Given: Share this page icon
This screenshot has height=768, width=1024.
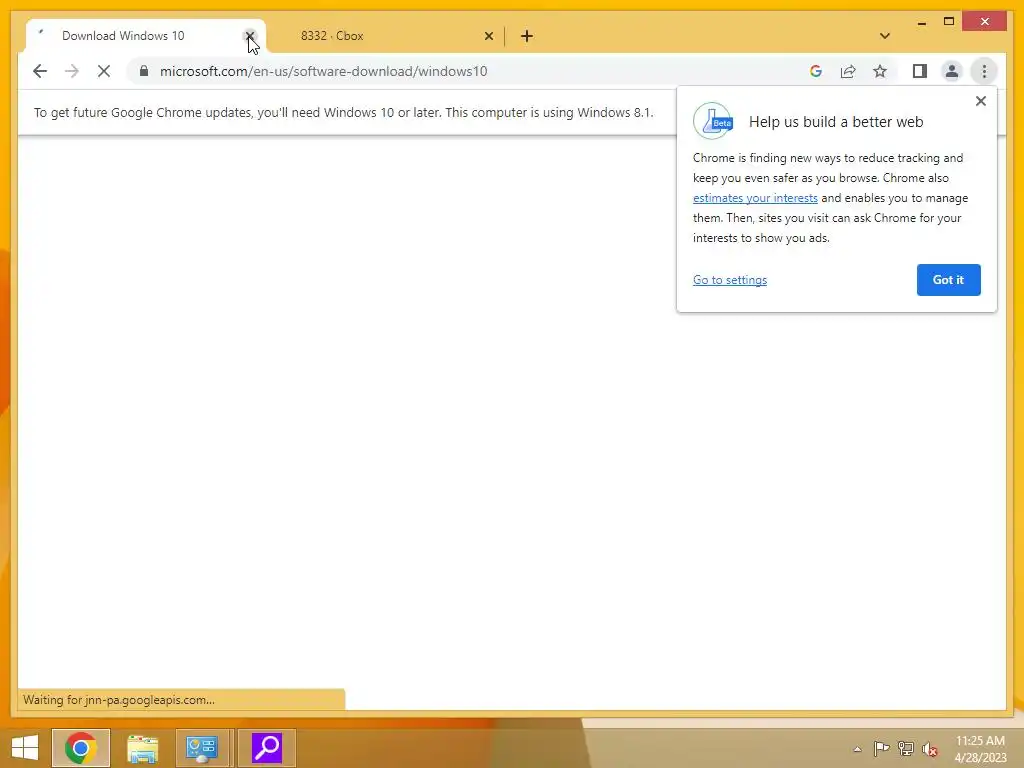Looking at the screenshot, I should (848, 71).
